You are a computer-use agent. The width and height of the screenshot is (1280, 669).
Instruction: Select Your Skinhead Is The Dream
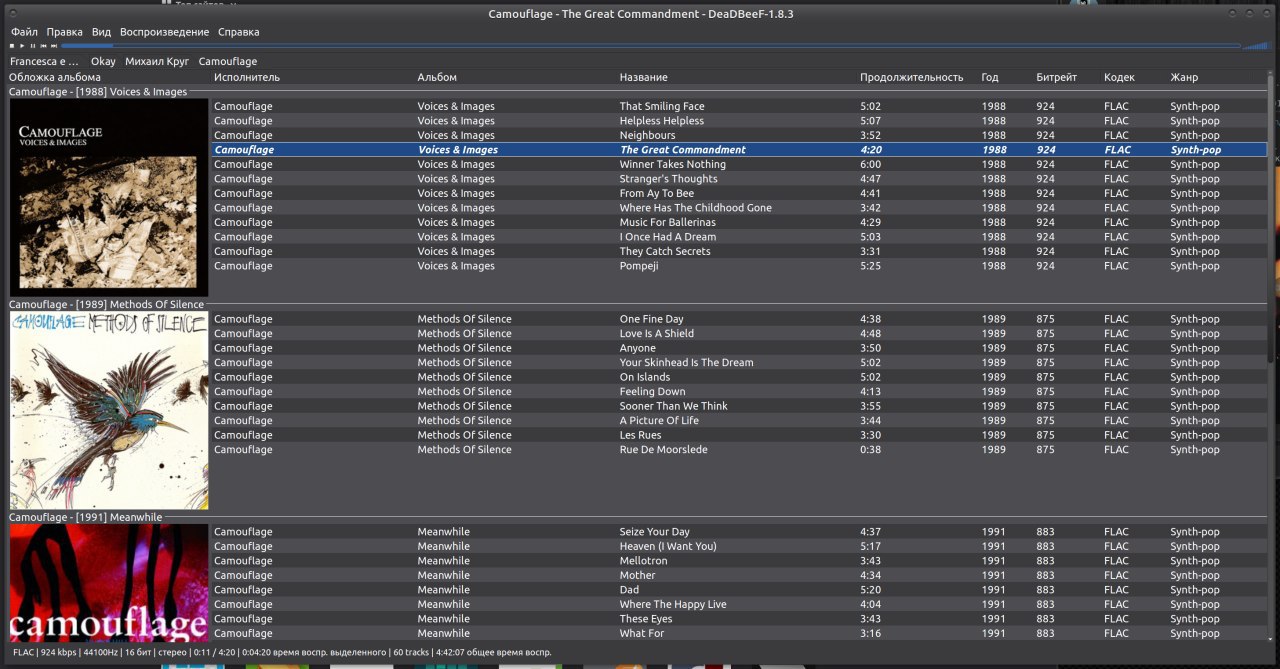(739, 363)
